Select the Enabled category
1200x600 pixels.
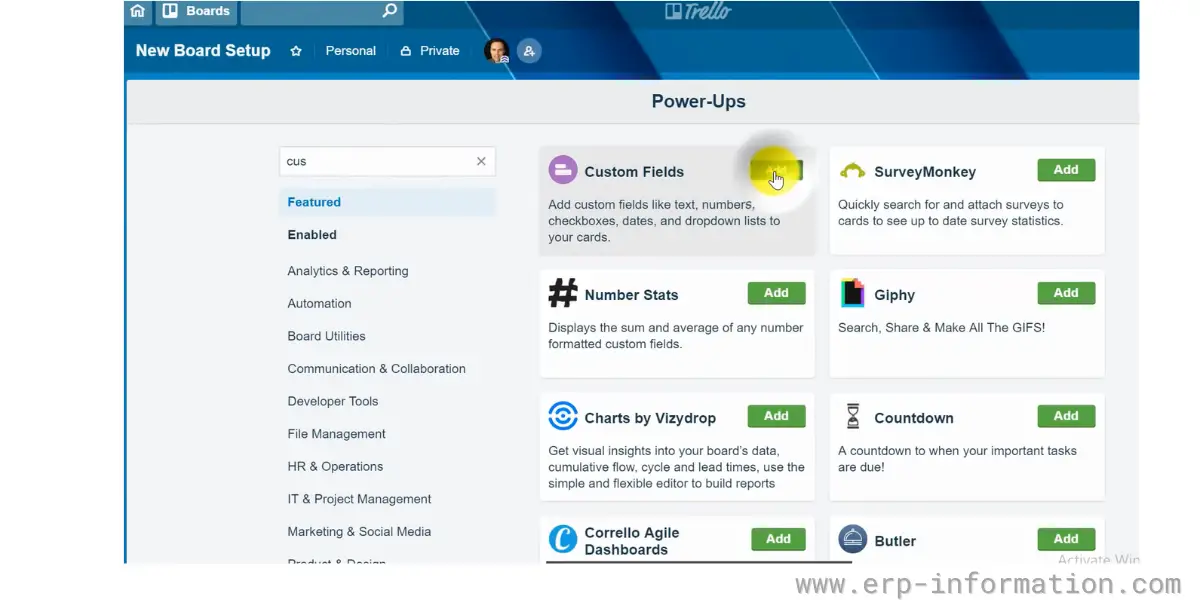[x=312, y=235]
